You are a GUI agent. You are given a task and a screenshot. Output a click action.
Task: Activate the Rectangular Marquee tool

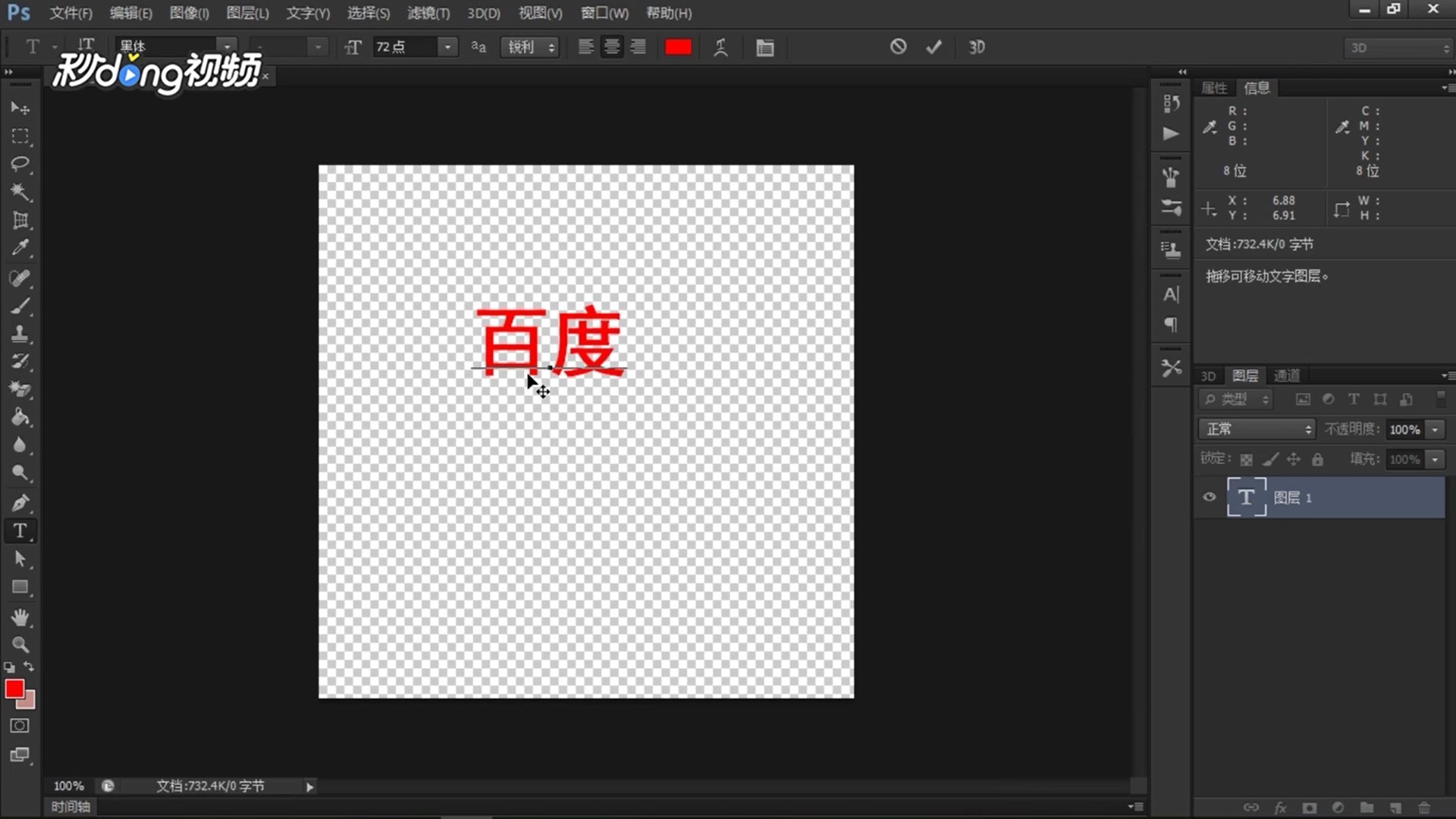pyautogui.click(x=20, y=136)
